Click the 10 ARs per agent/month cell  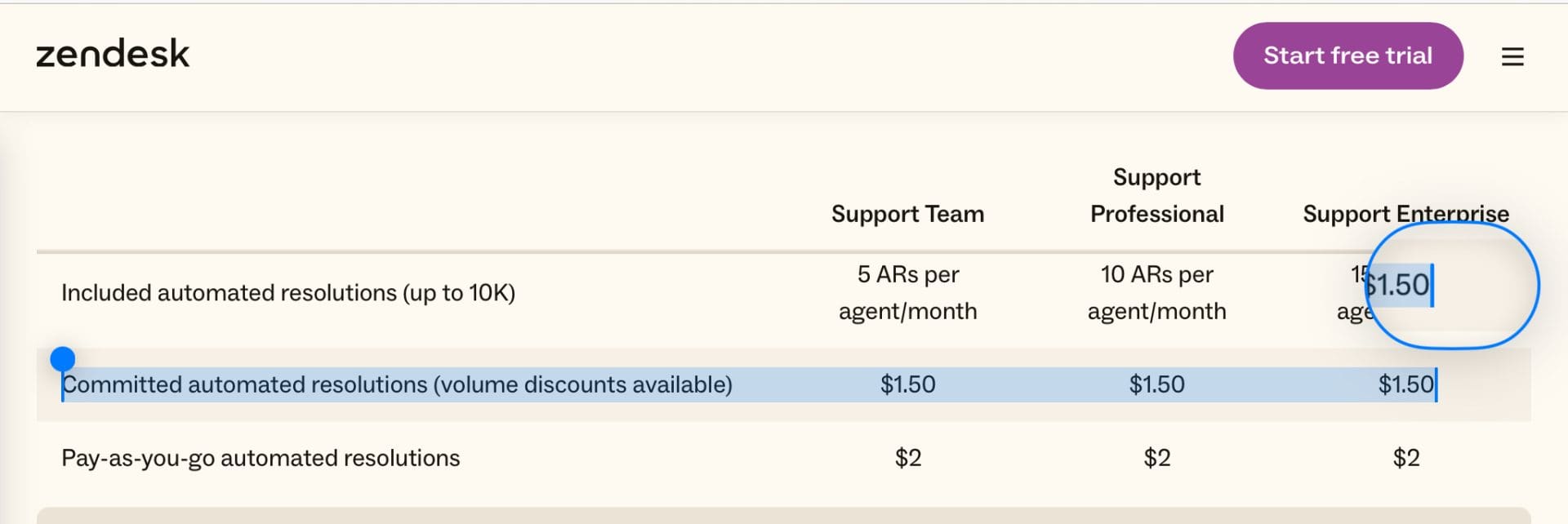tap(1156, 293)
